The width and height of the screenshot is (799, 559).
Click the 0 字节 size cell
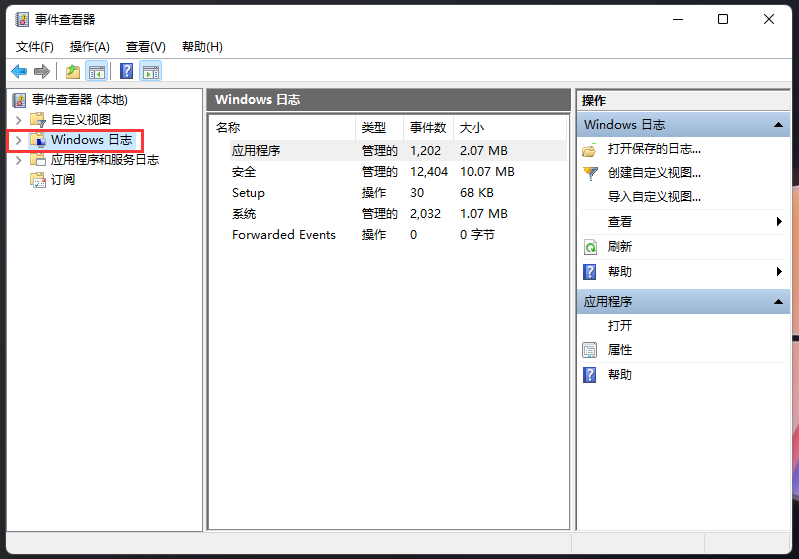point(477,234)
